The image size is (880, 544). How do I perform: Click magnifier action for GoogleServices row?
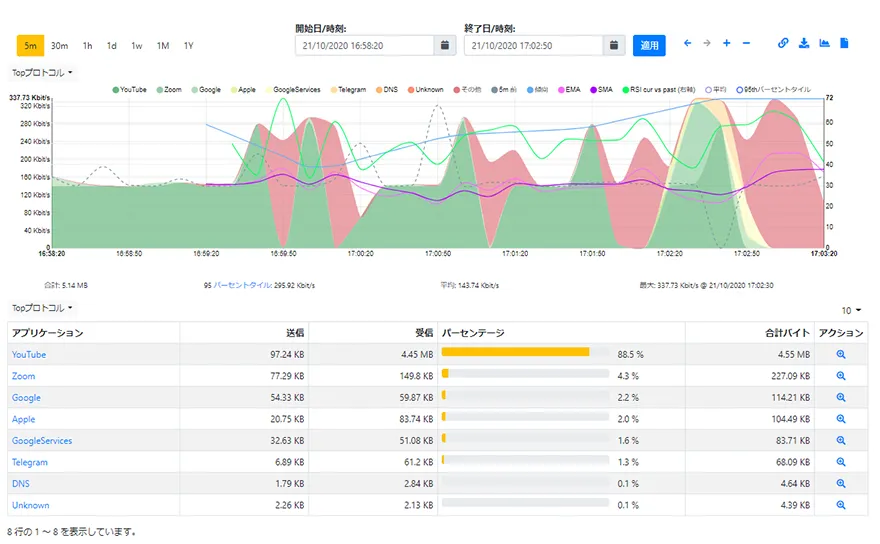(841, 441)
